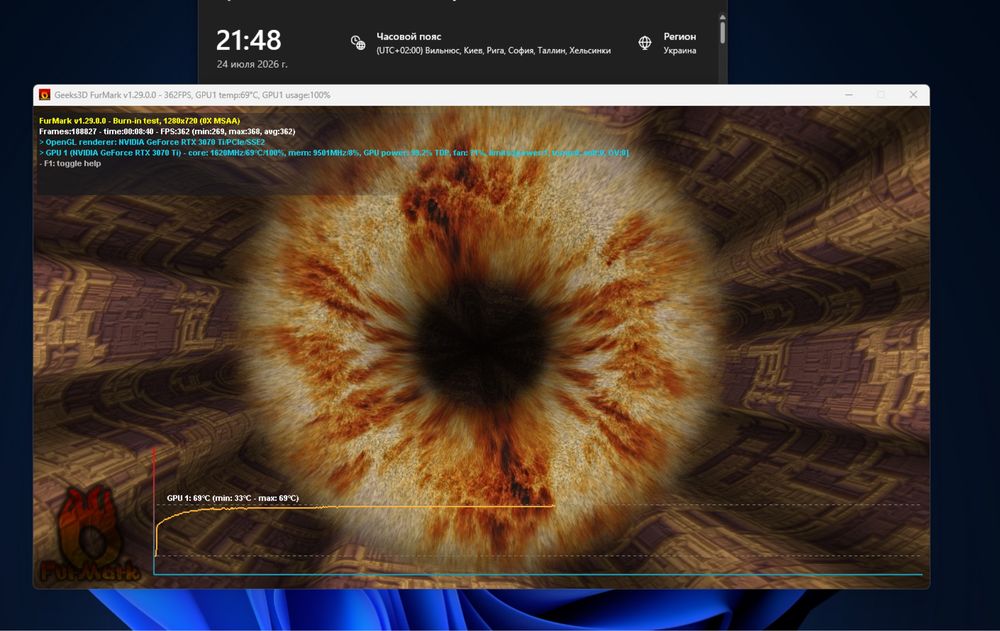Viewport: 1000px width, 631px height.
Task: Click the orange temperature curve line
Action: [x=355, y=508]
